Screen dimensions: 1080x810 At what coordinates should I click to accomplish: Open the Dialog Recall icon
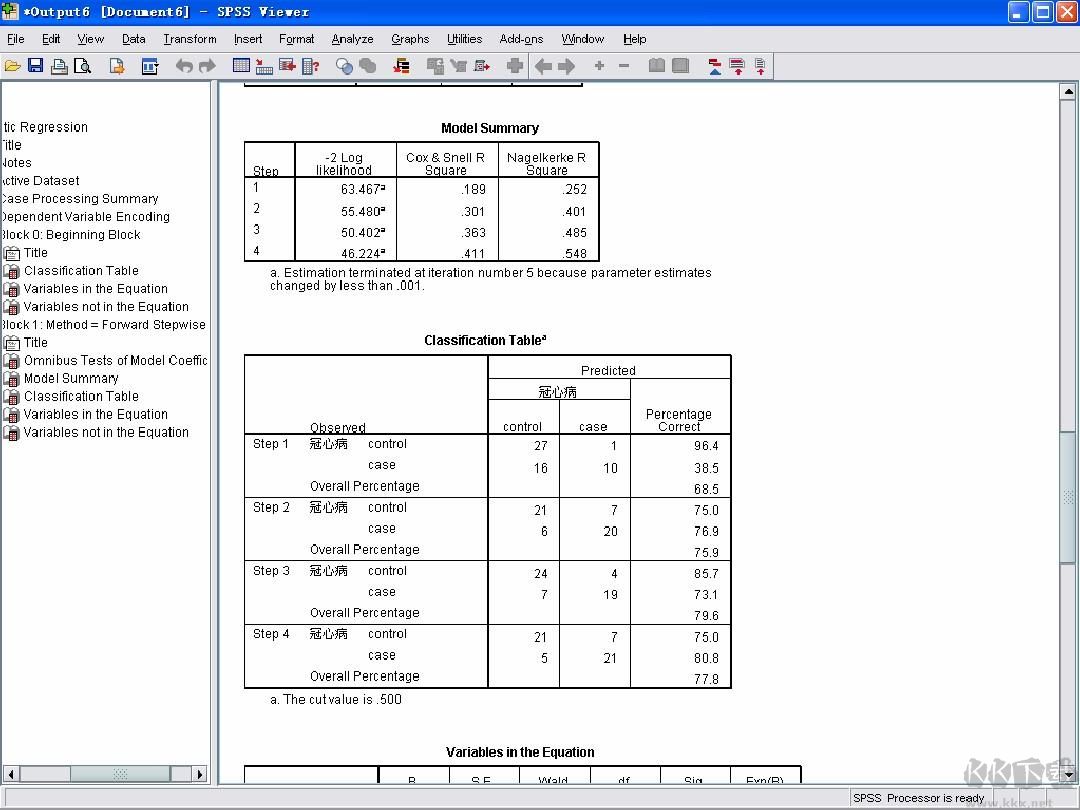[150, 66]
